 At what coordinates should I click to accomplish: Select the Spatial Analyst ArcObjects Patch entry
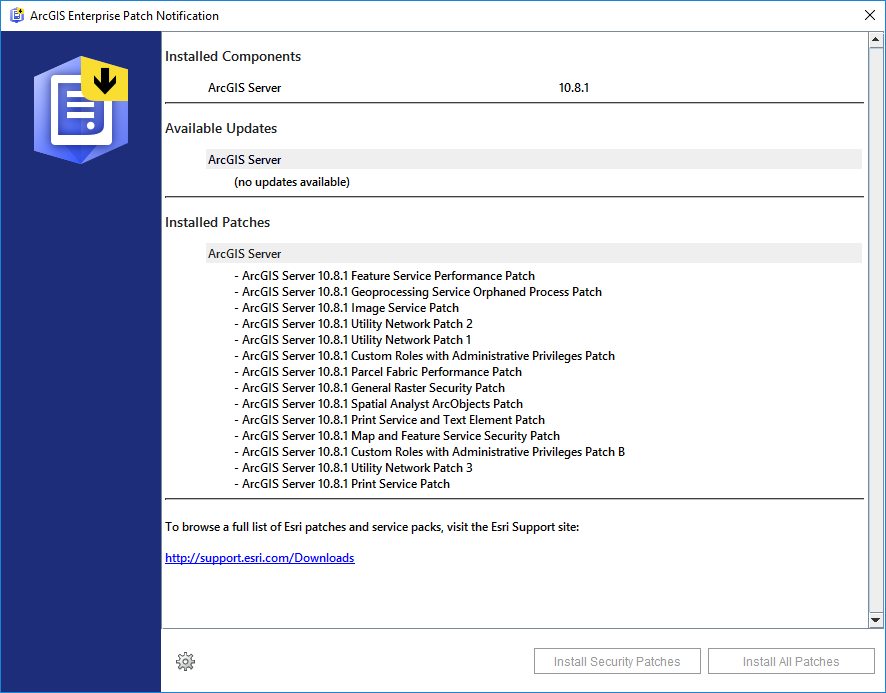[379, 404]
